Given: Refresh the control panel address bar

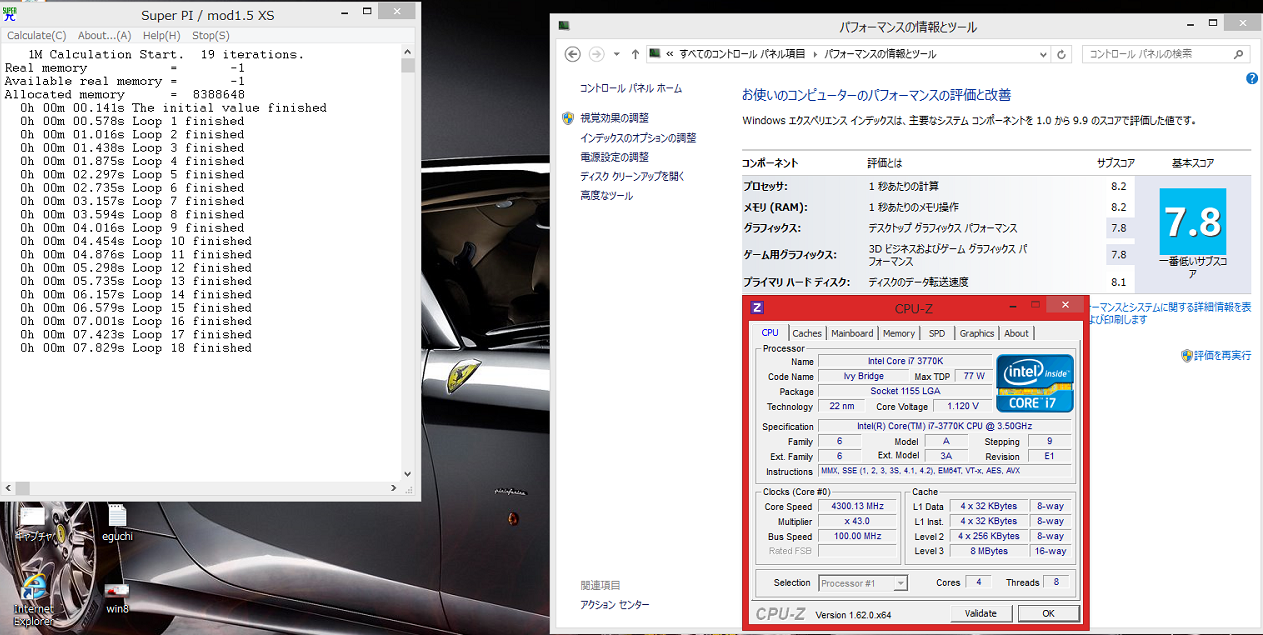Looking at the screenshot, I should [1061, 54].
